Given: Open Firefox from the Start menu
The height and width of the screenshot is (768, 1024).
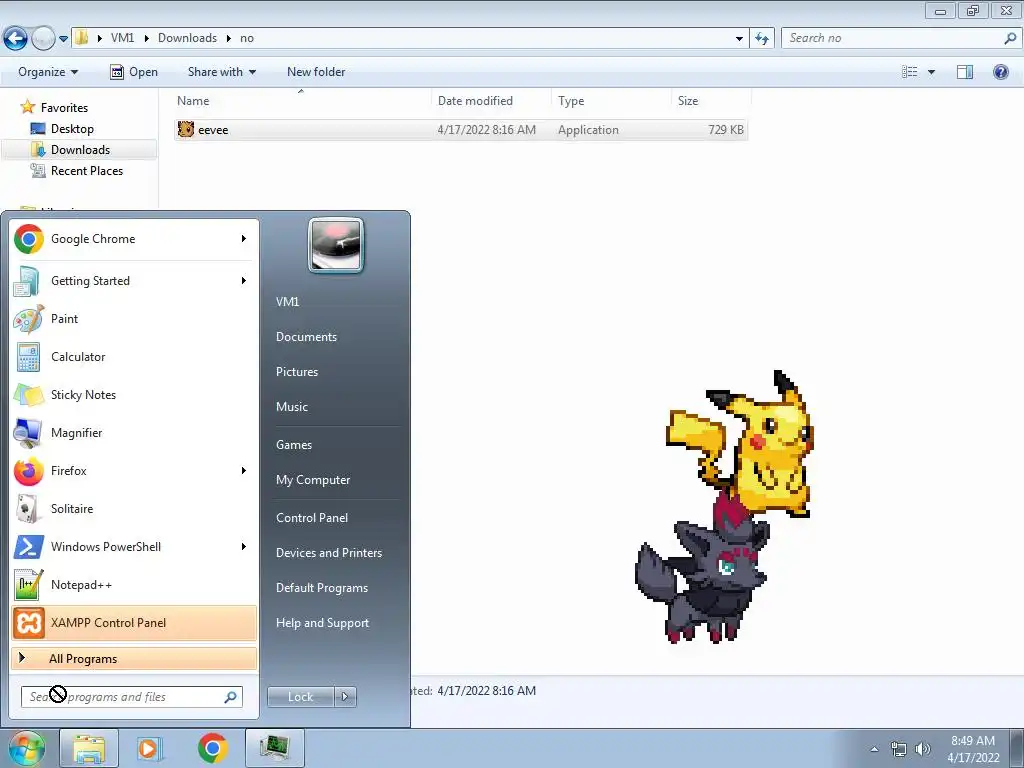Looking at the screenshot, I should 134,471.
